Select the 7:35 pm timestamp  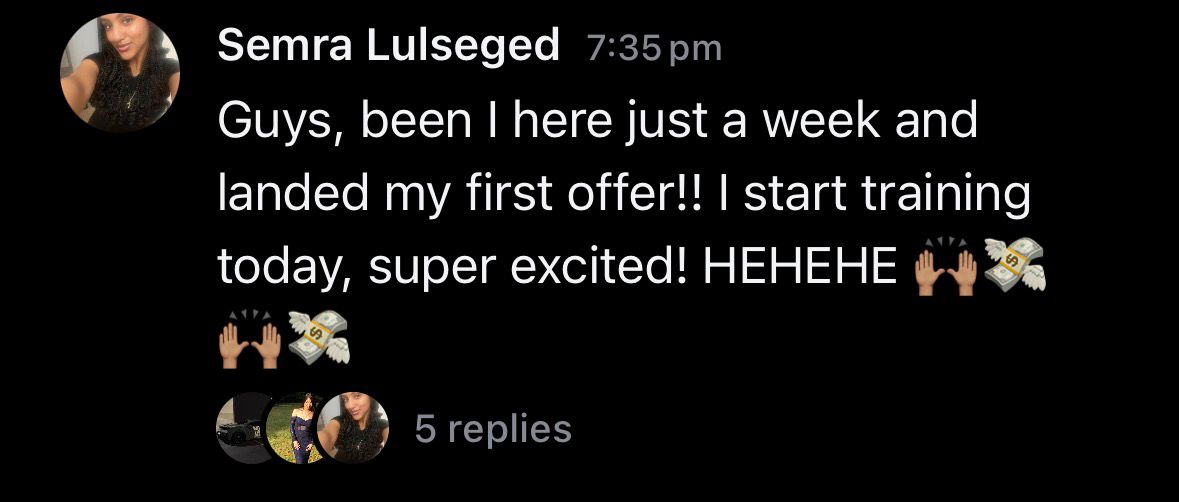coord(653,49)
